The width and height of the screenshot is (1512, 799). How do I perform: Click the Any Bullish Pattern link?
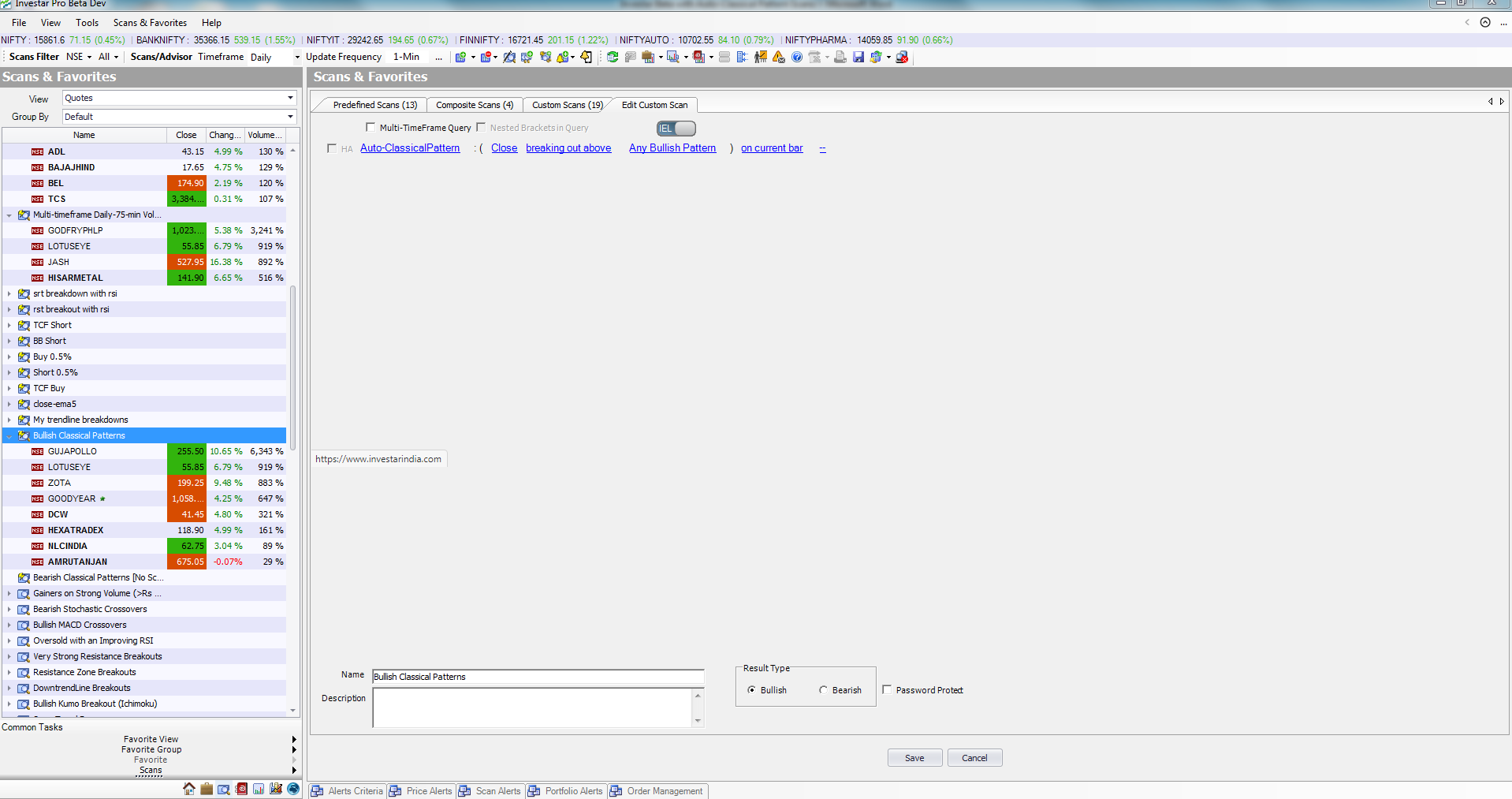point(672,148)
